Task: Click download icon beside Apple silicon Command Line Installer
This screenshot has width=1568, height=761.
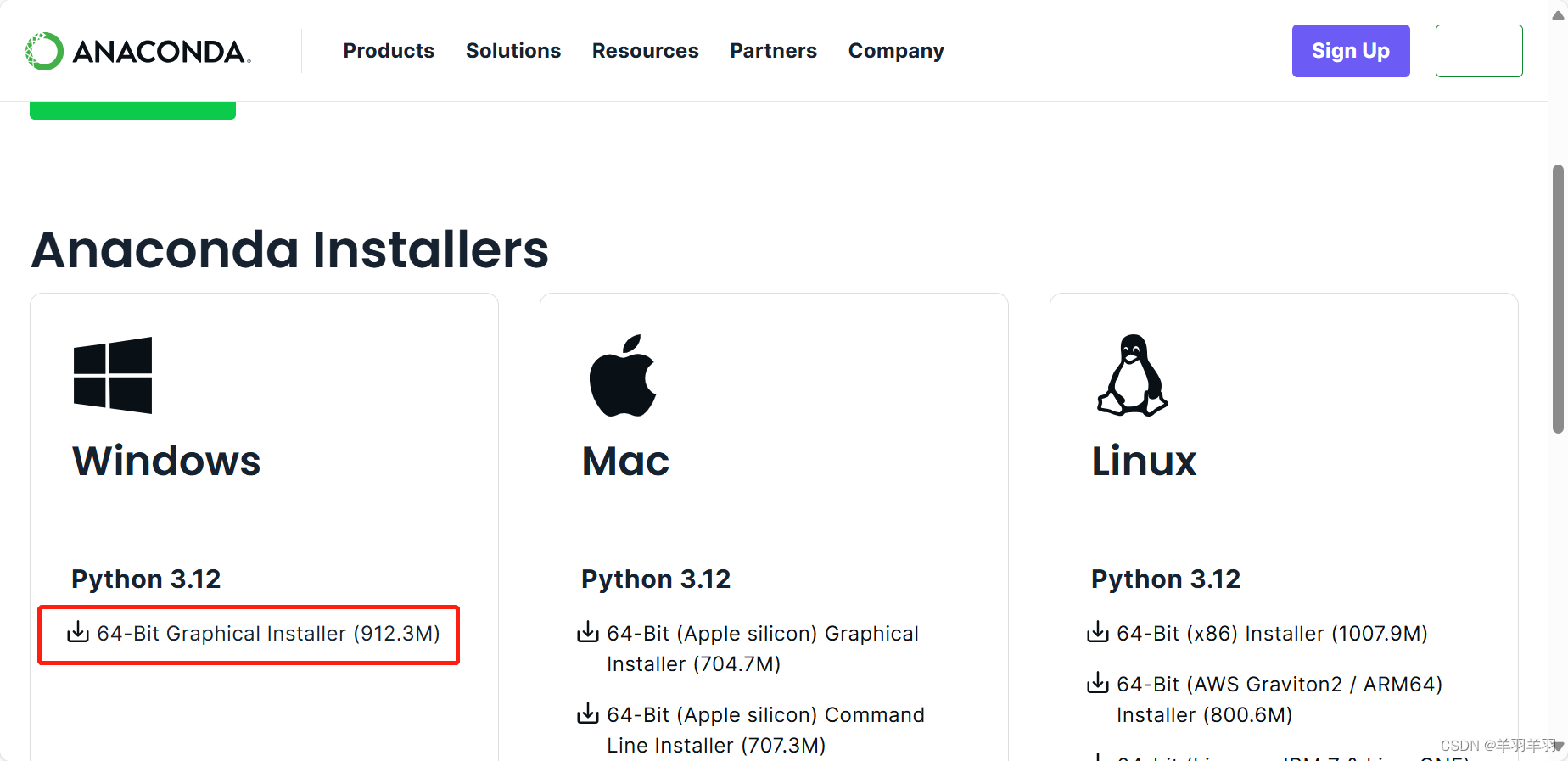Action: click(588, 713)
